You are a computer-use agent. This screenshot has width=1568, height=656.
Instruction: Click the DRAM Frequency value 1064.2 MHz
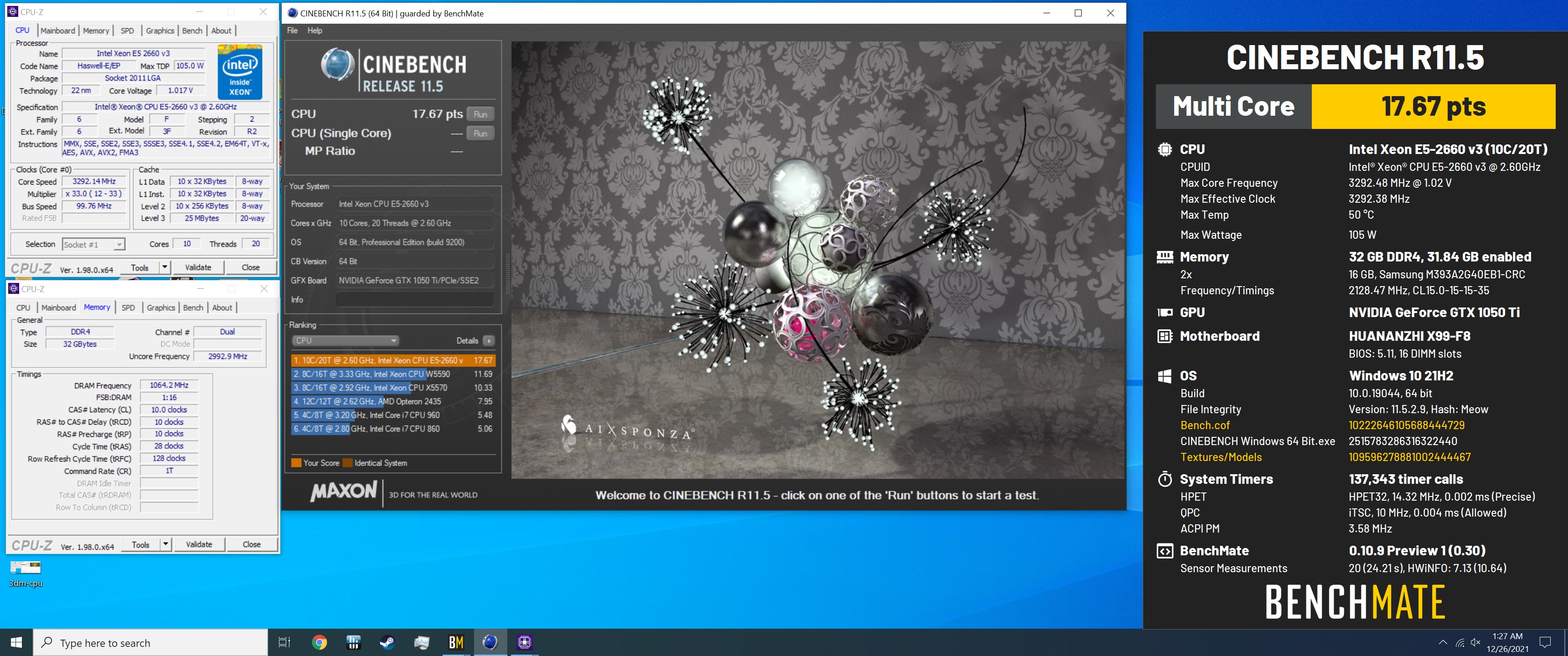point(169,385)
